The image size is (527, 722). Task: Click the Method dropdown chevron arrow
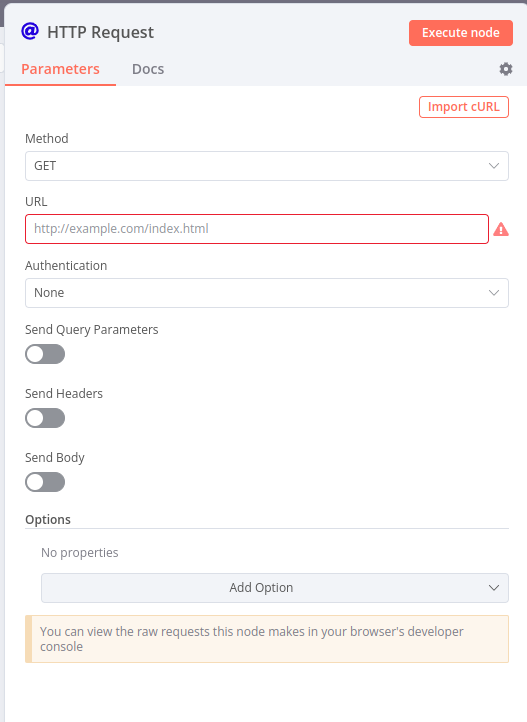494,166
